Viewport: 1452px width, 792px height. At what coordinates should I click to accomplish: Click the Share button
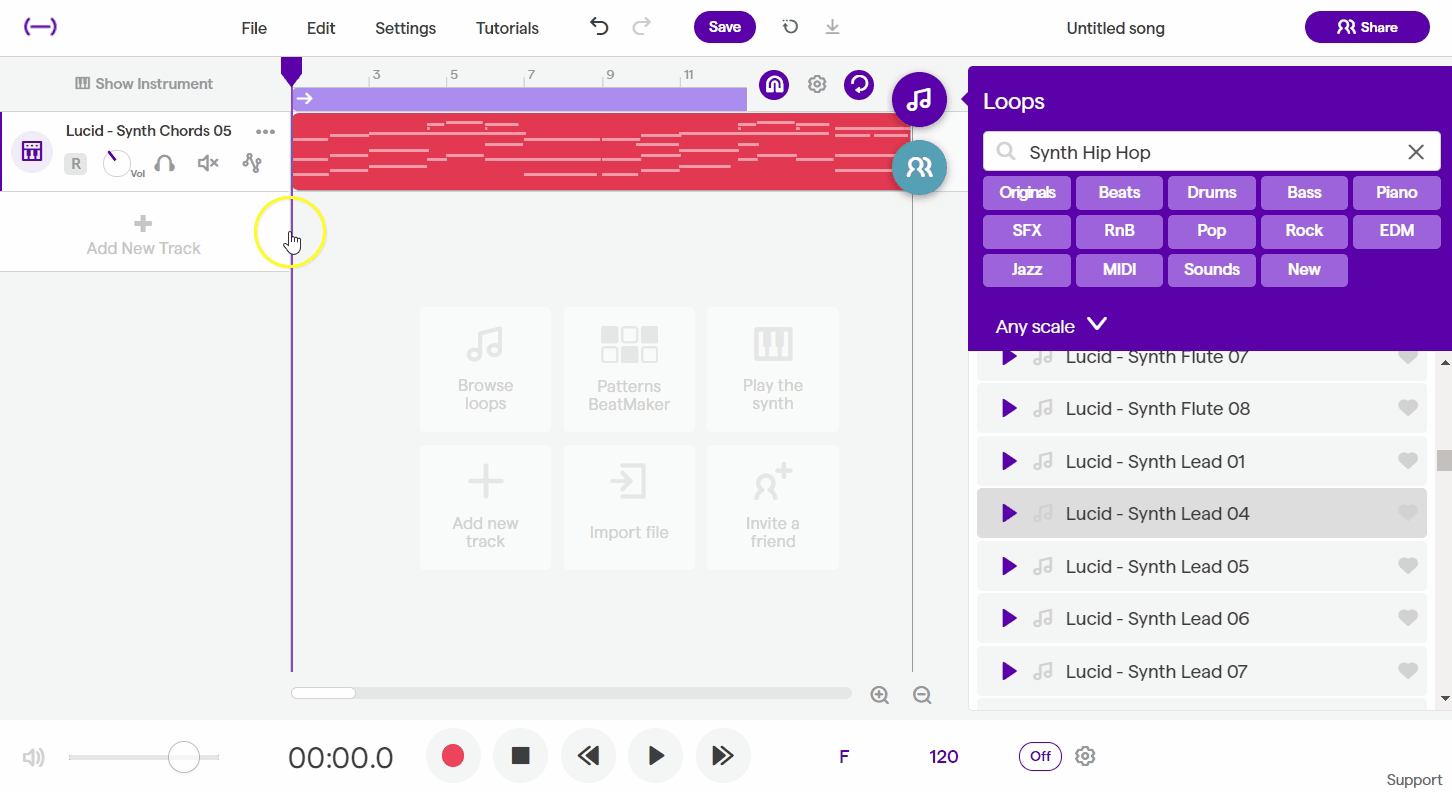(1367, 27)
